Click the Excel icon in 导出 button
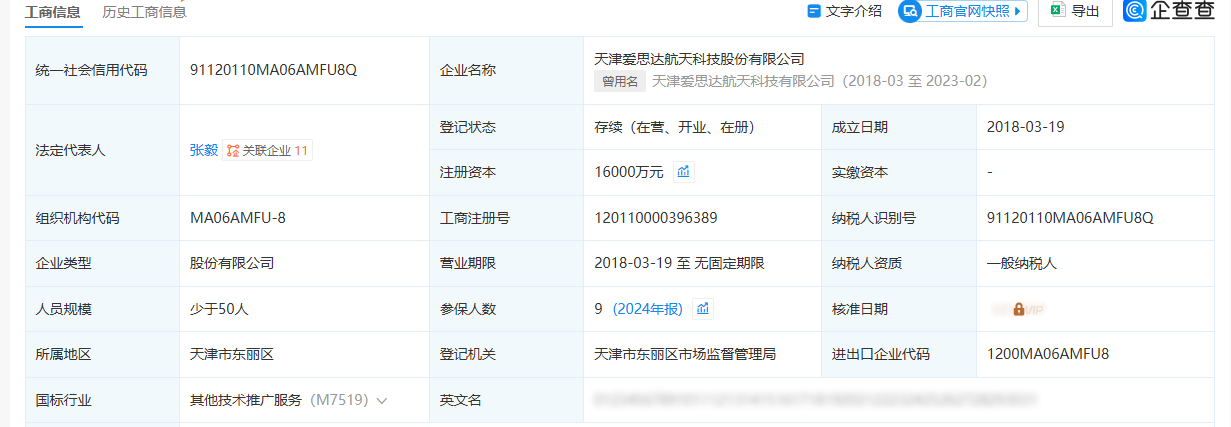 (x=1056, y=11)
